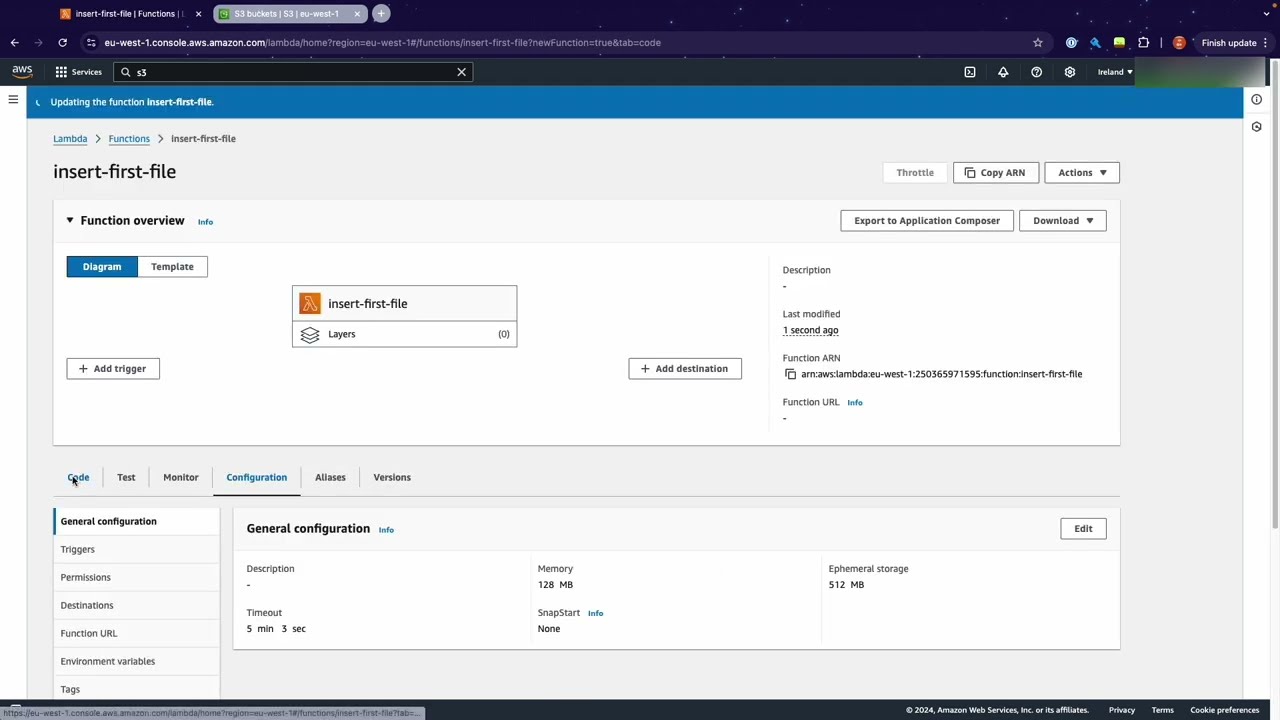The width and height of the screenshot is (1280, 720).
Task: View site information icon in address bar
Action: point(91,43)
